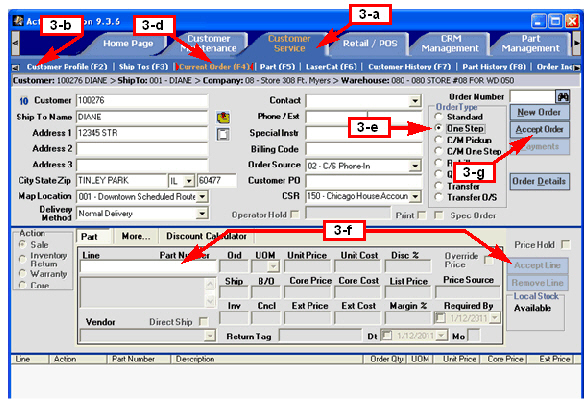Switch to the Home Page tab
The height and width of the screenshot is (399, 588).
click(128, 44)
